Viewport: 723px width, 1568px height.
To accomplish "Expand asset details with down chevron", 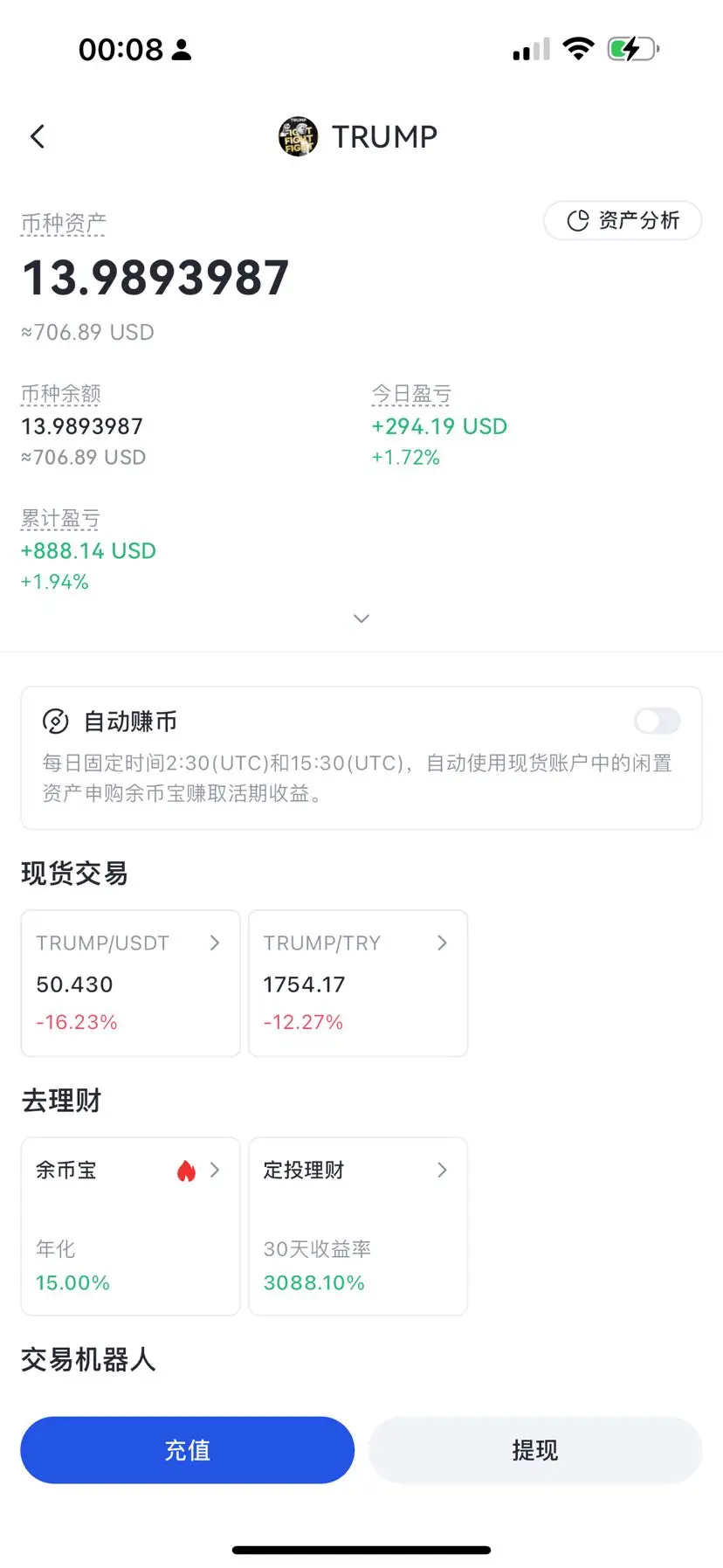I will pos(361,618).
